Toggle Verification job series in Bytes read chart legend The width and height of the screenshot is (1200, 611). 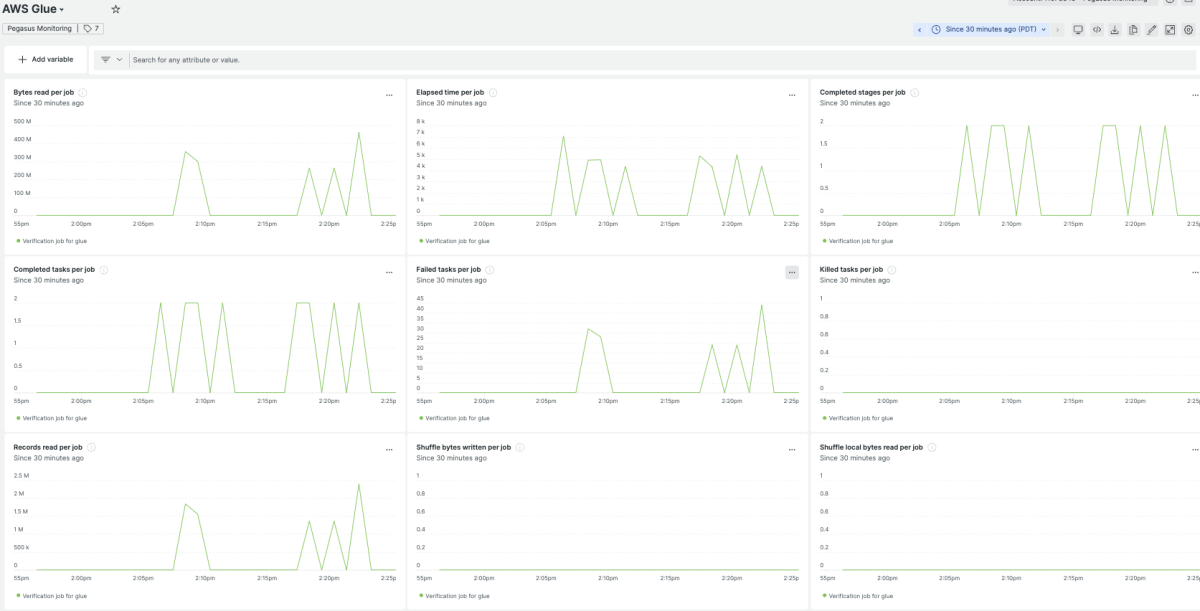pyautogui.click(x=54, y=241)
